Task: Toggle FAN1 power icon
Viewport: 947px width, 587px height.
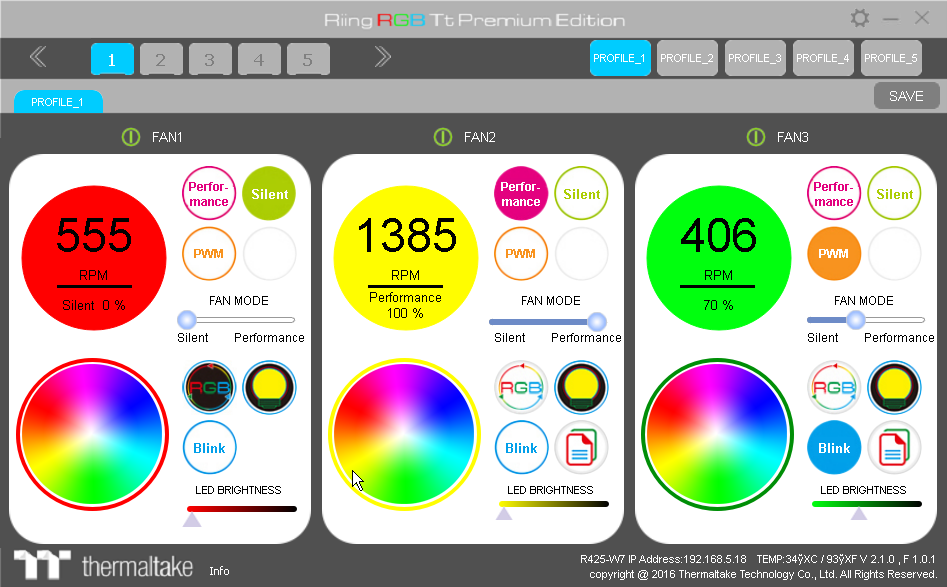Action: pos(130,137)
